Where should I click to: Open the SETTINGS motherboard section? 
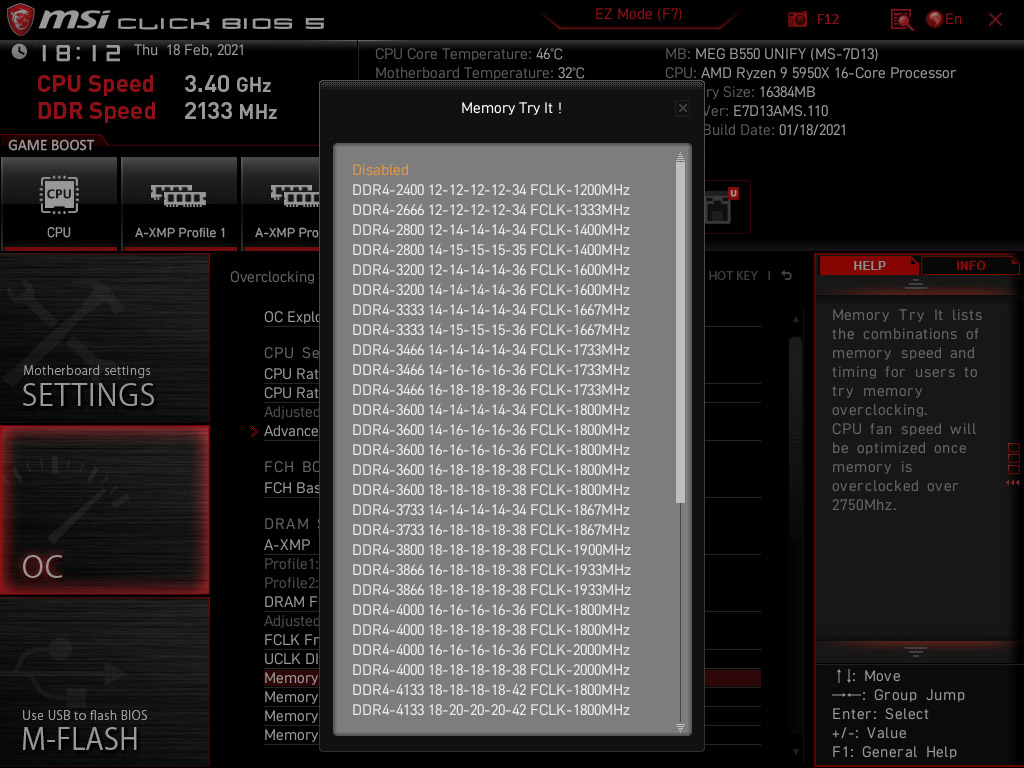(x=104, y=338)
